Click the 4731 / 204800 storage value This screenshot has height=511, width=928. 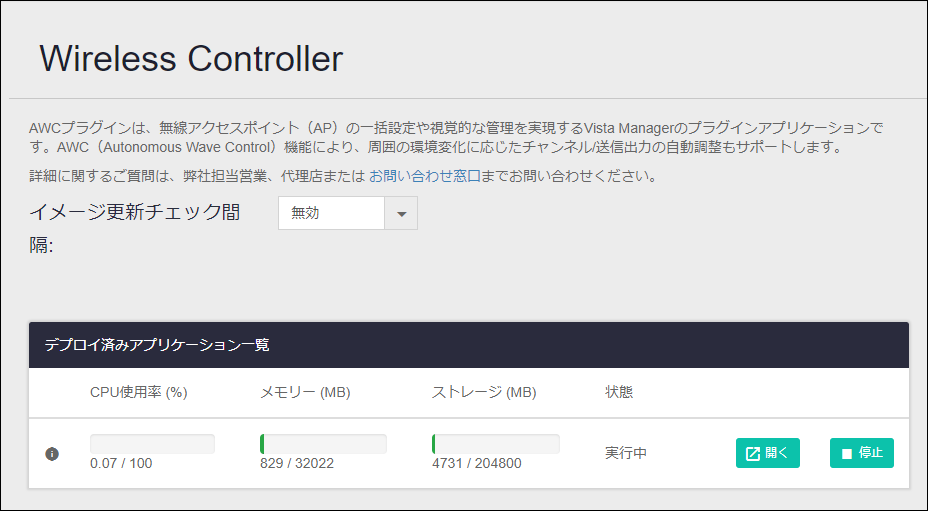(477, 463)
